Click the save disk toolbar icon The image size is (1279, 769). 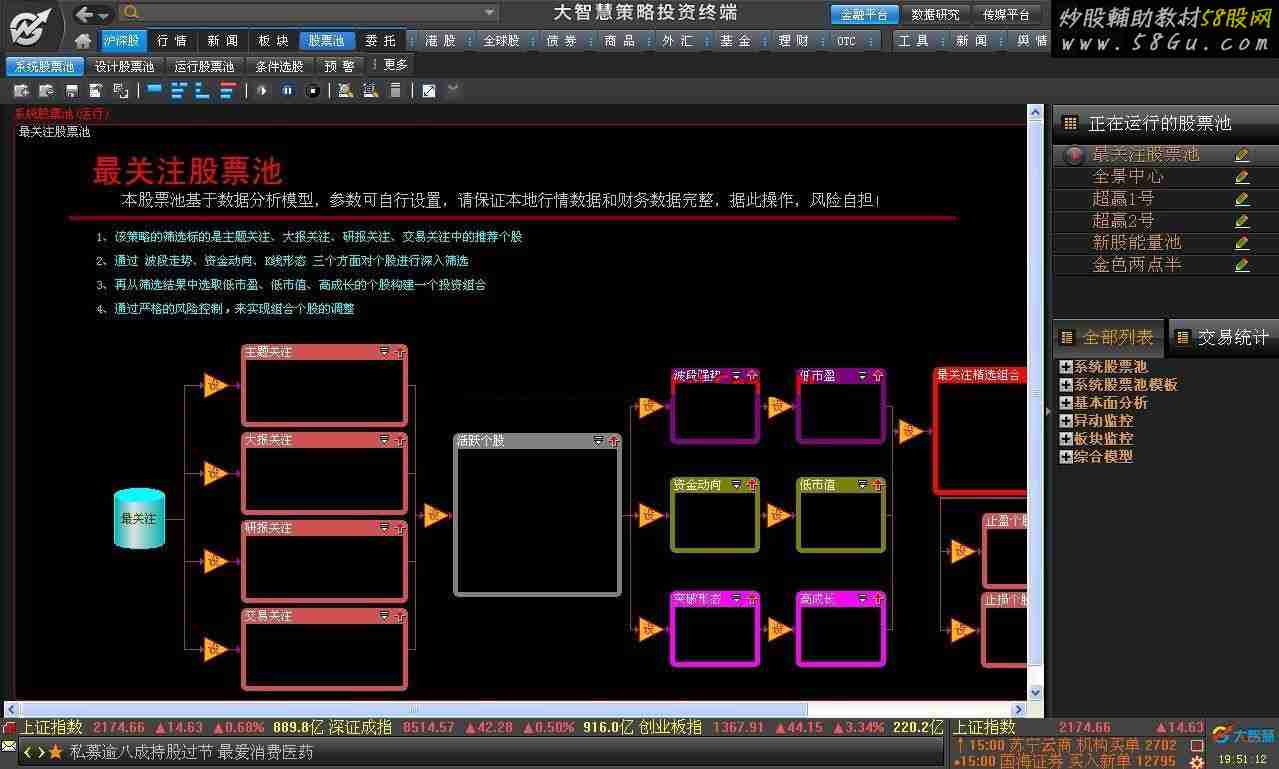coord(71,90)
